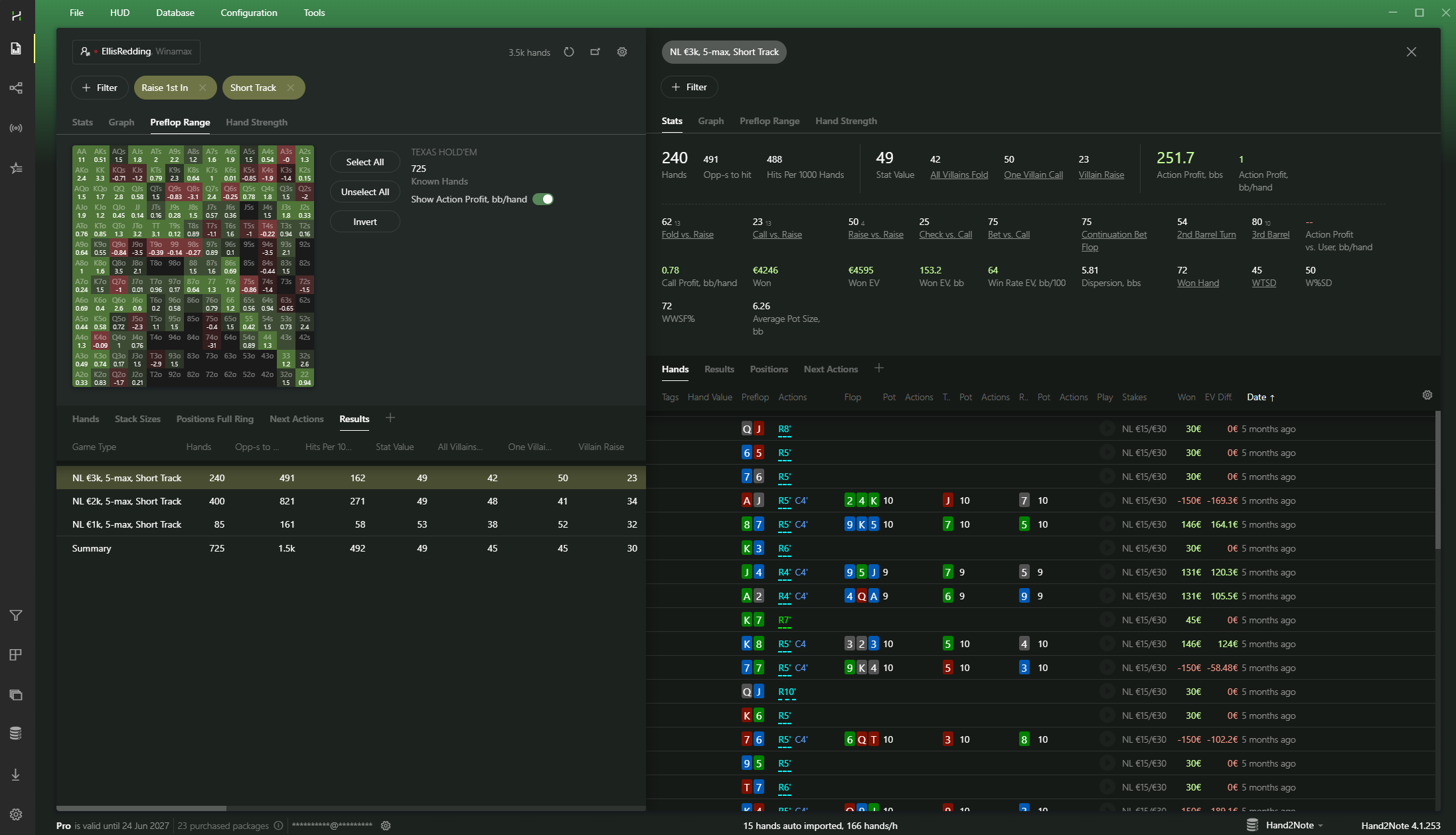Select the A3s red cell in range grid
1456x835 pixels.
[286, 155]
